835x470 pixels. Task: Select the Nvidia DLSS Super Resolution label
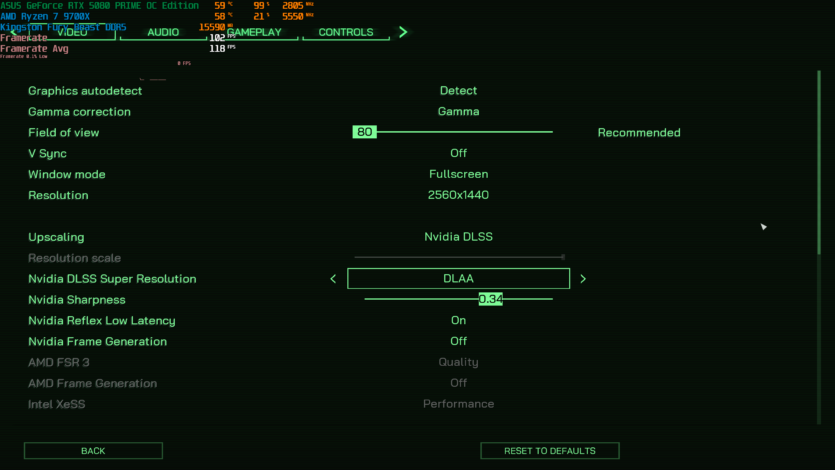pos(112,279)
